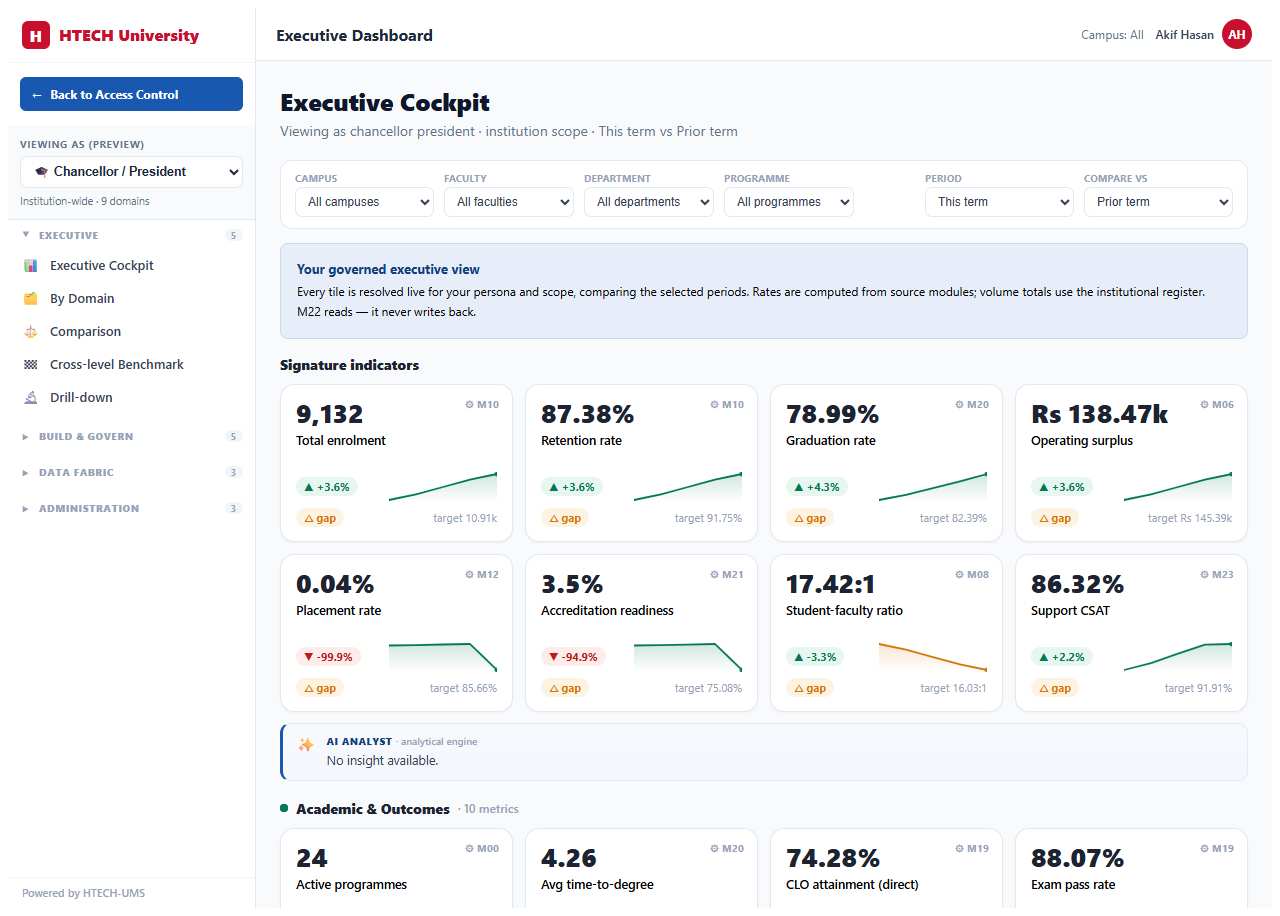Open the Viewing As persona dropdown
1280x916 pixels.
click(131, 172)
